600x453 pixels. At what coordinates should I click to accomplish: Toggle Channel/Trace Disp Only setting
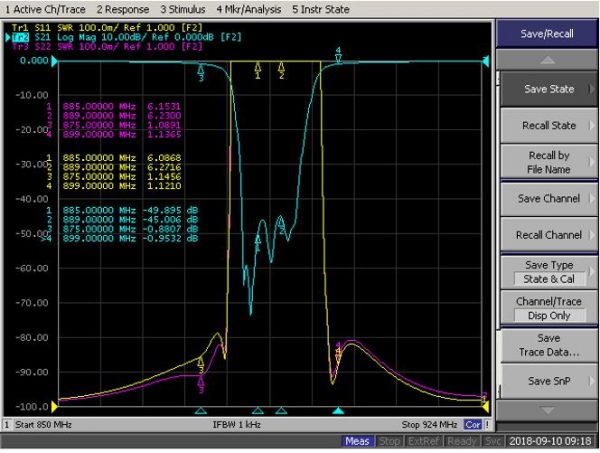click(549, 308)
